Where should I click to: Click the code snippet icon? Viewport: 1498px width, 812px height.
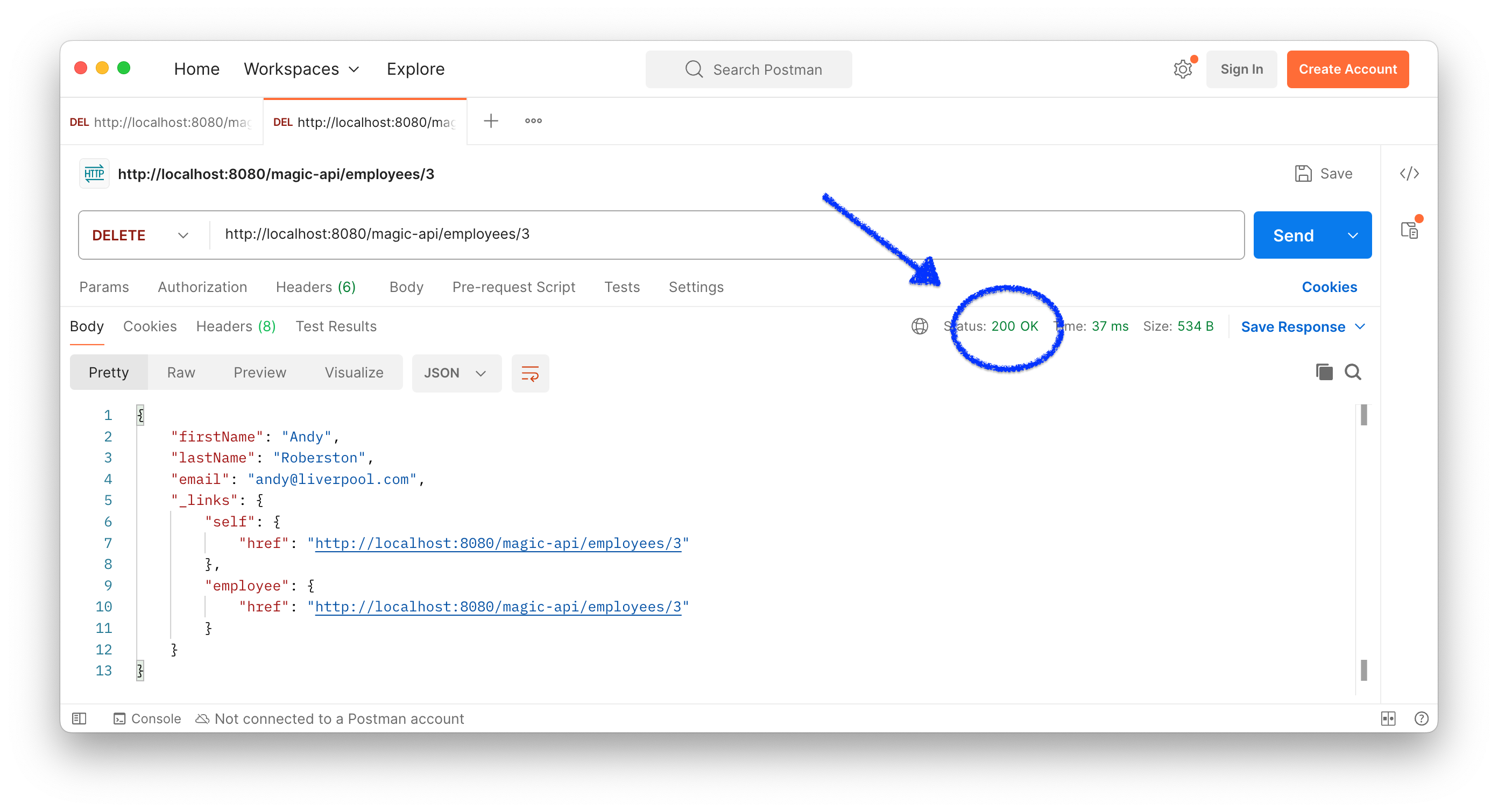click(1409, 174)
